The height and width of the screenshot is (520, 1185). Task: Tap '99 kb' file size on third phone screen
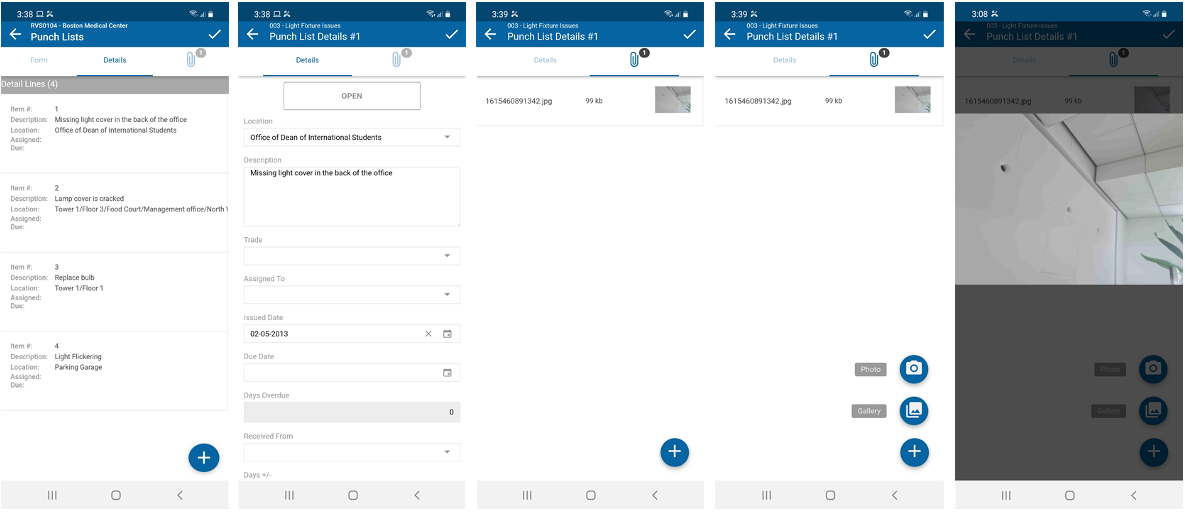(x=594, y=101)
